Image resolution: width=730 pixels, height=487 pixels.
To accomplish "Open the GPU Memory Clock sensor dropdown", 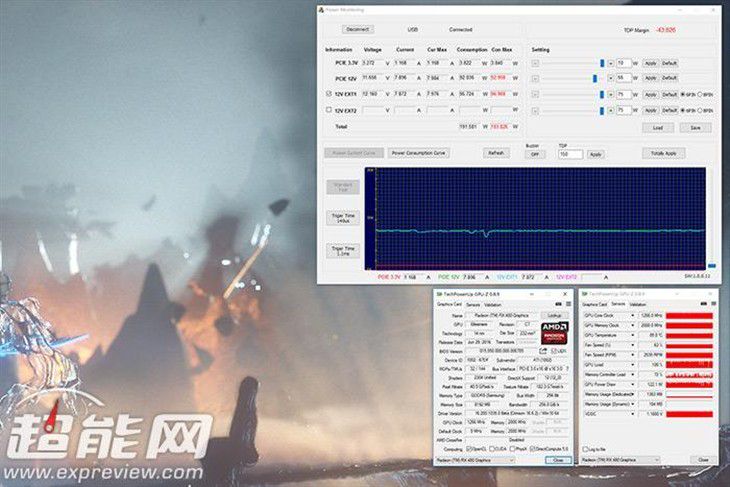I will tap(632, 325).
